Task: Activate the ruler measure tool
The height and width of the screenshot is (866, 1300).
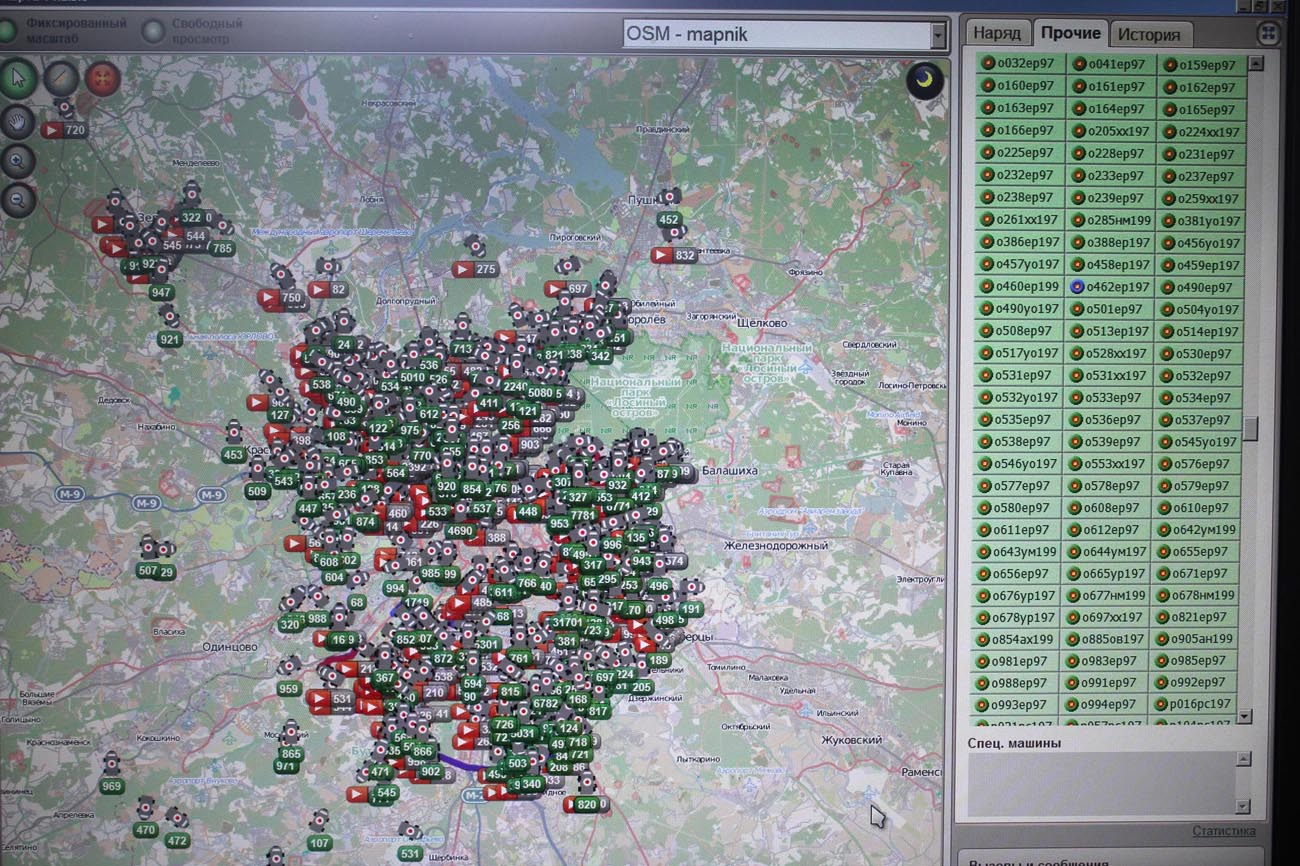Action: [x=60, y=78]
